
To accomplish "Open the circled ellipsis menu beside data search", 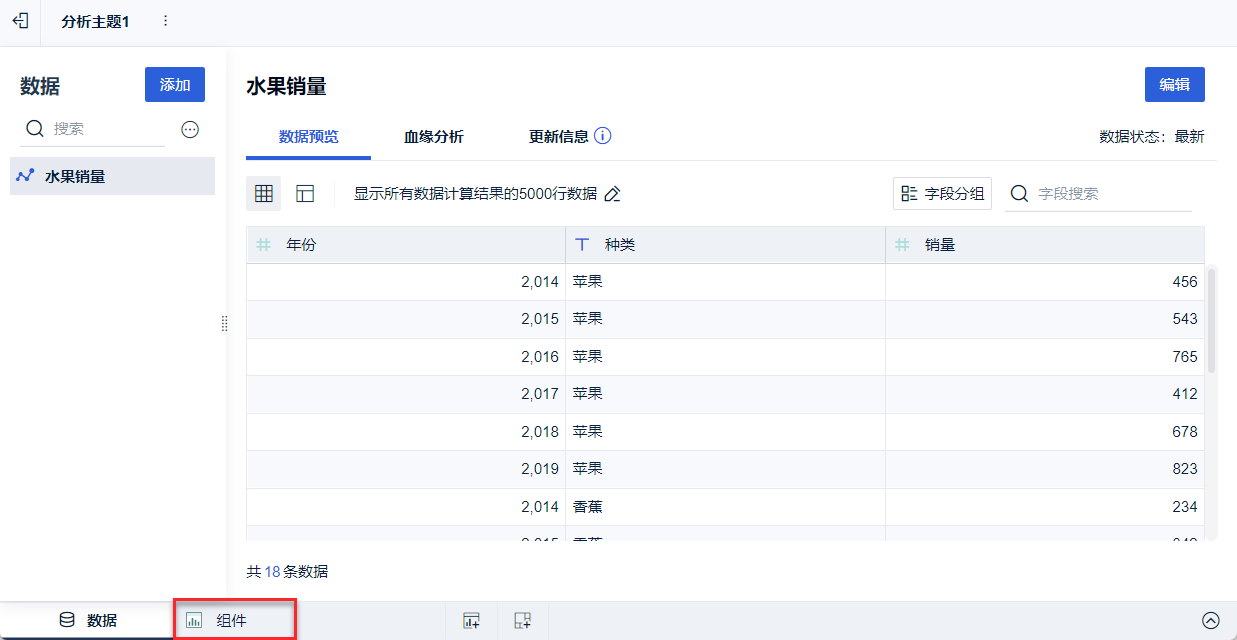I will 190,129.
